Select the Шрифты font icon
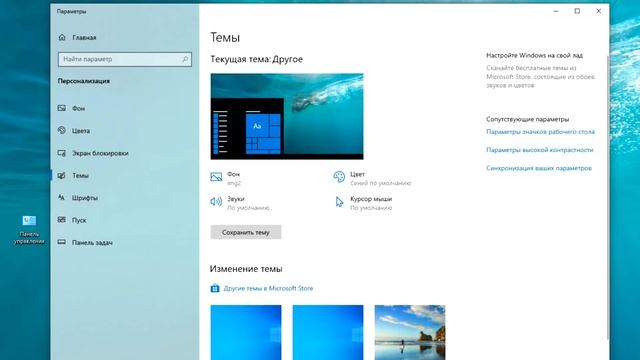Image resolution: width=640 pixels, height=360 pixels. coord(62,198)
